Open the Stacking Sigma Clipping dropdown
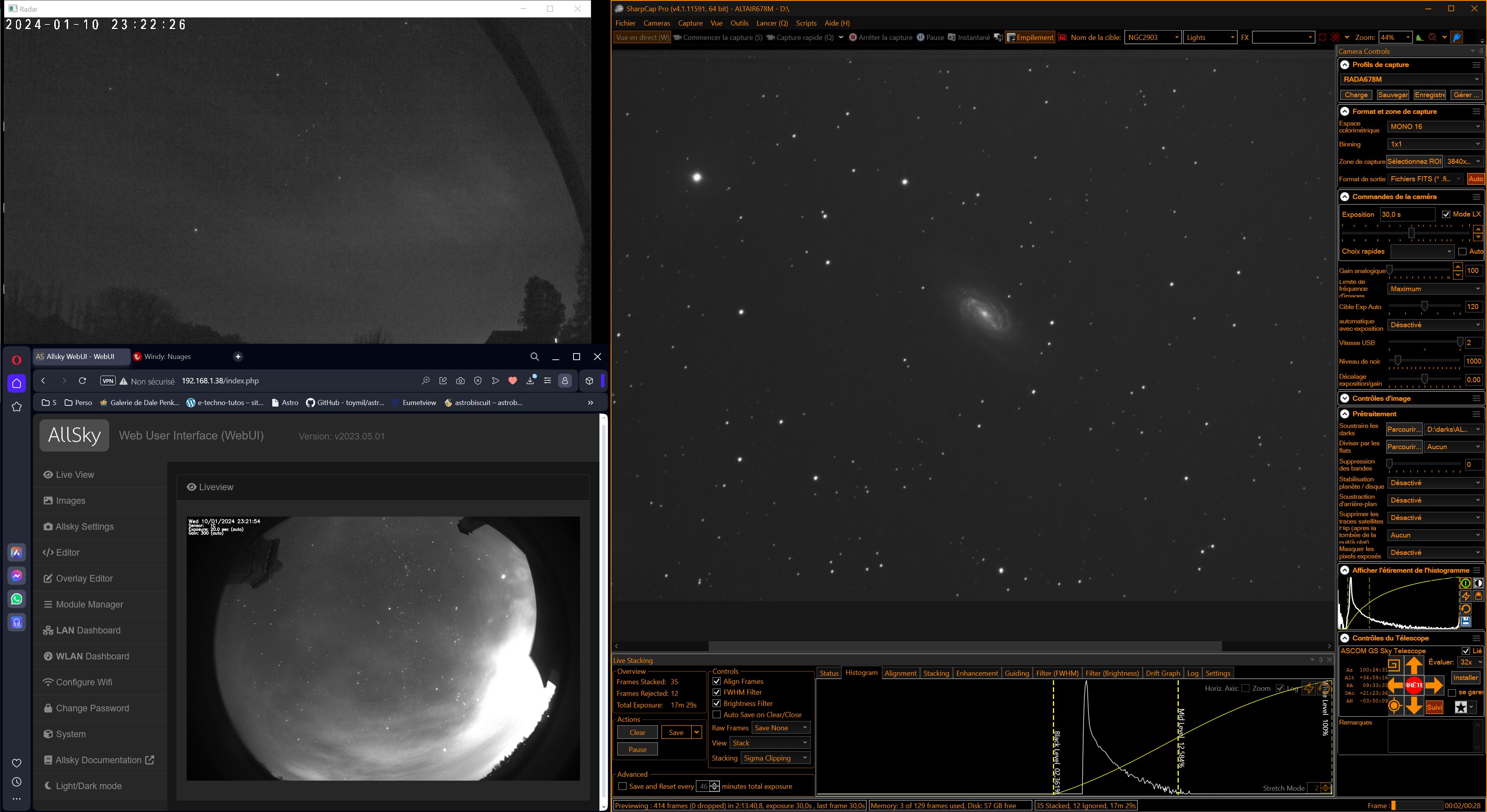1487x812 pixels. [x=776, y=758]
